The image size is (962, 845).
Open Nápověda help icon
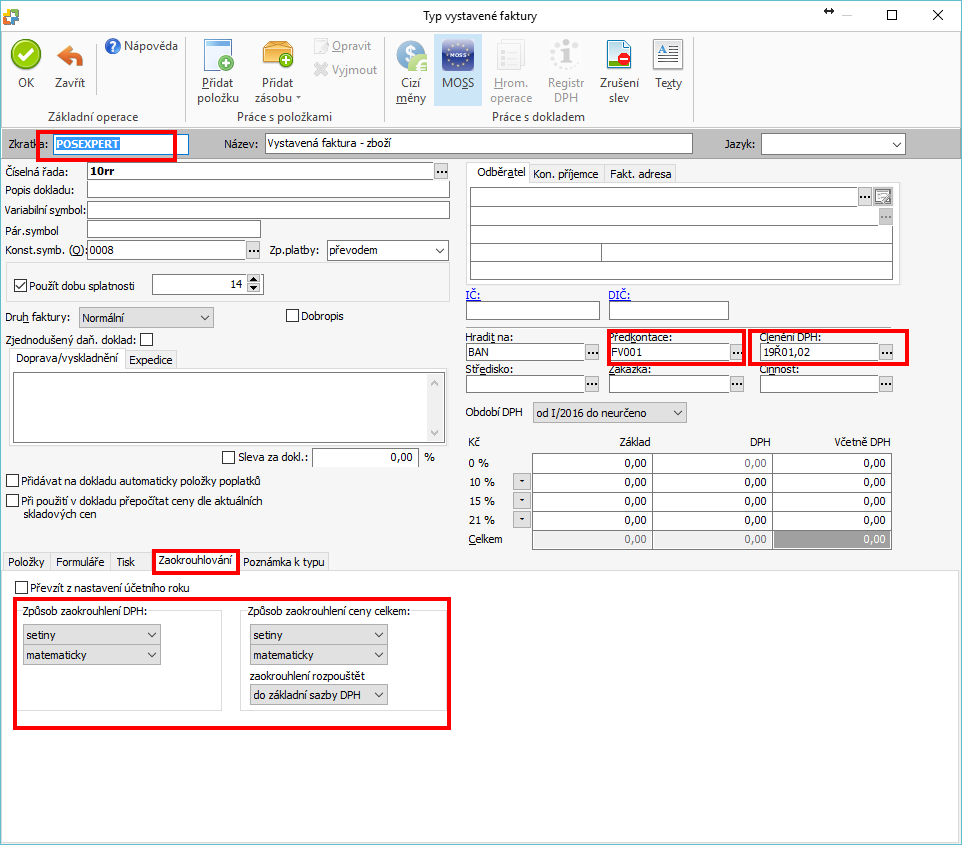(113, 46)
